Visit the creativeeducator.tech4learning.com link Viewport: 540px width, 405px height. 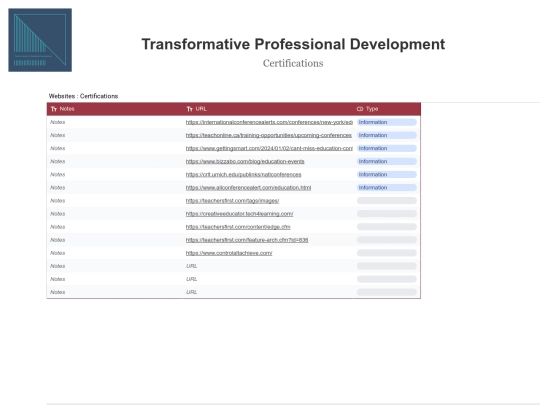[239, 214]
